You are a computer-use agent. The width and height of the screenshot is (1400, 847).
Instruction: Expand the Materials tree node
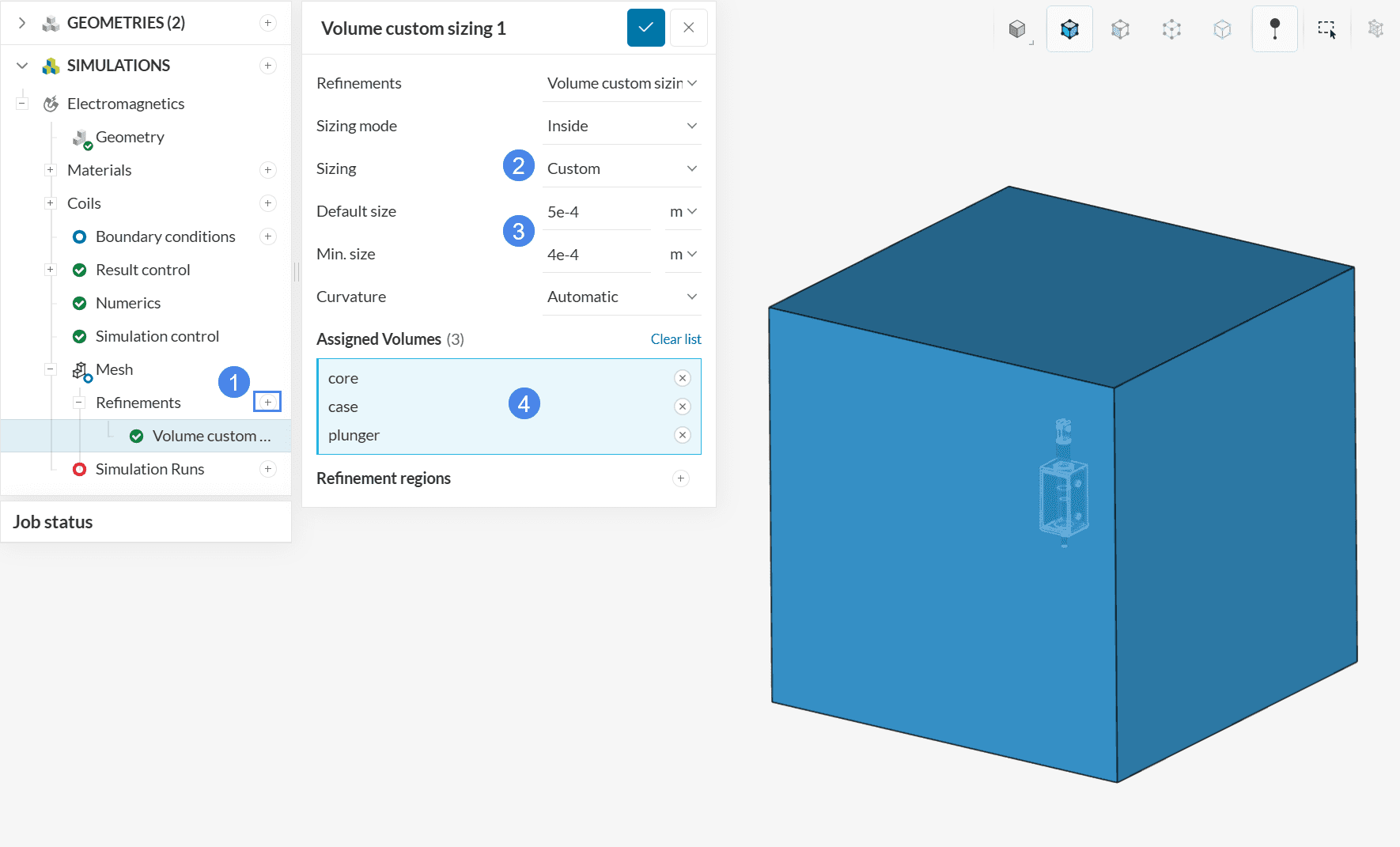point(51,170)
